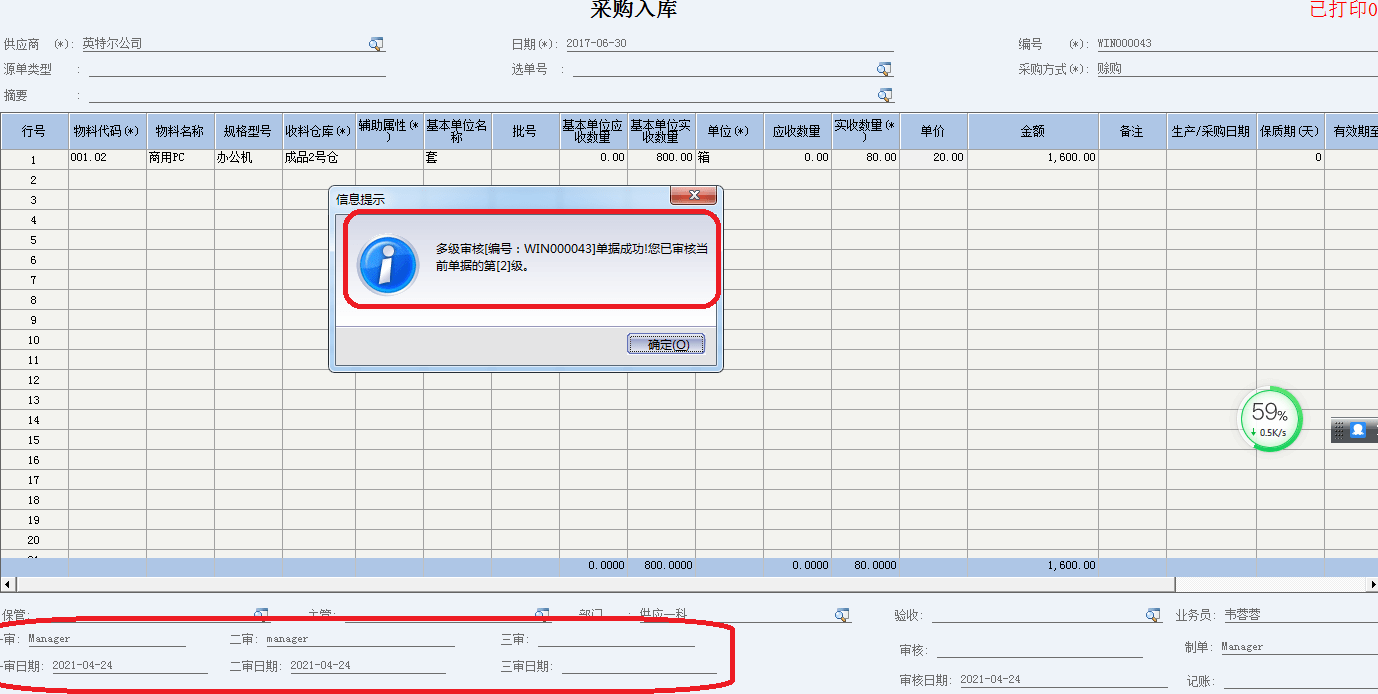
Task: Click the 一审日期 field showing 2021-04-24
Action: click(x=130, y=664)
